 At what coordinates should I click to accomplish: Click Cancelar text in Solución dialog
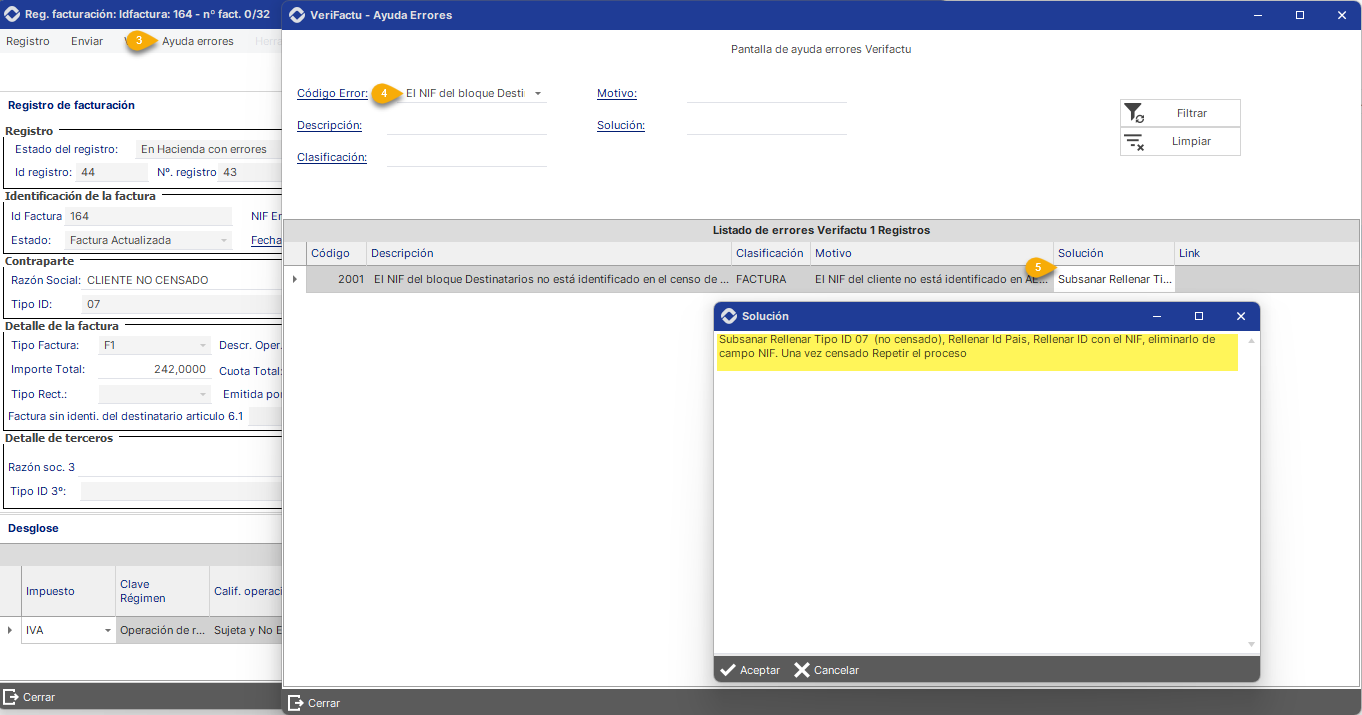point(837,670)
